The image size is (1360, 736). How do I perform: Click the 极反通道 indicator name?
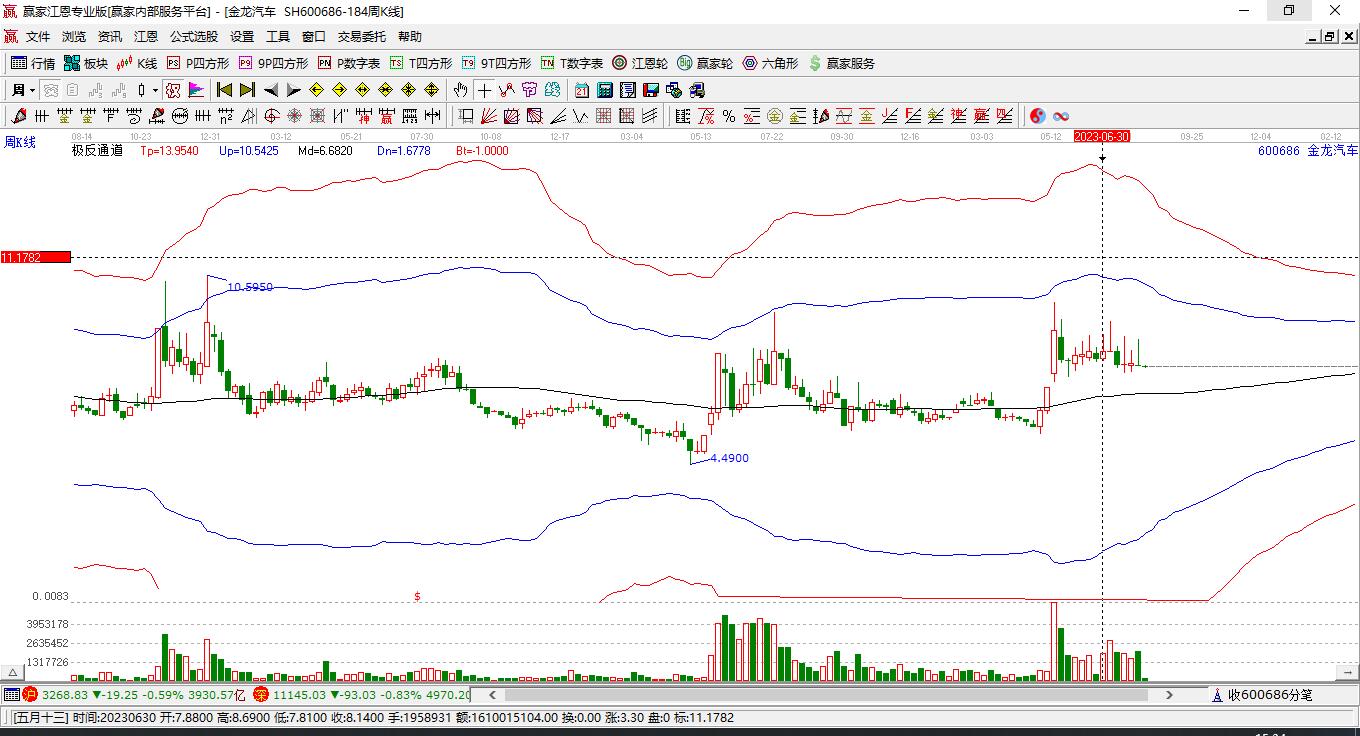pyautogui.click(x=97, y=151)
